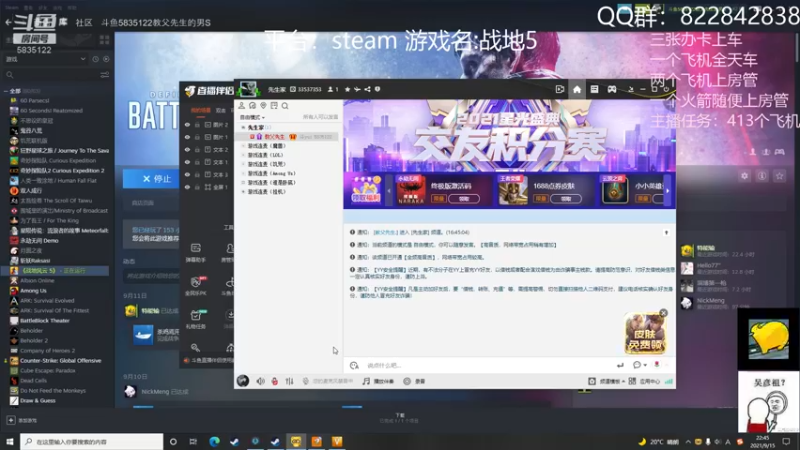Toggle lock icon on 图片 2 source

click(x=197, y=124)
